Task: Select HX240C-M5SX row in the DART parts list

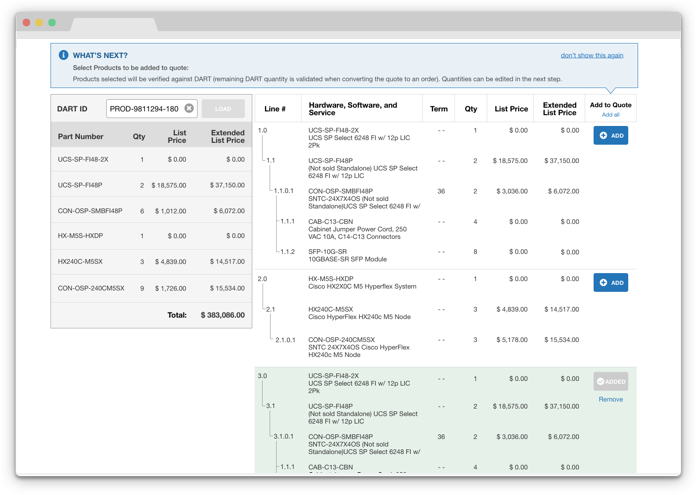Action: pyautogui.click(x=80, y=262)
